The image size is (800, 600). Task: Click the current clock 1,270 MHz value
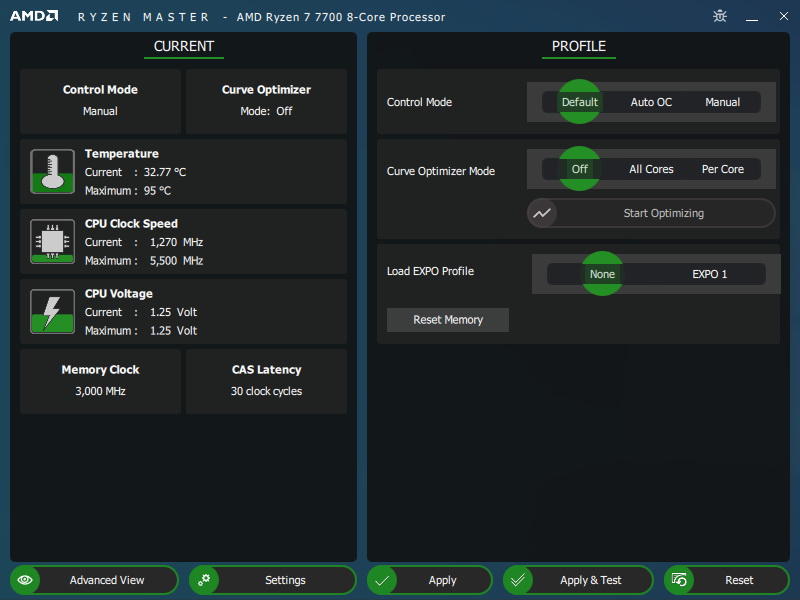176,242
